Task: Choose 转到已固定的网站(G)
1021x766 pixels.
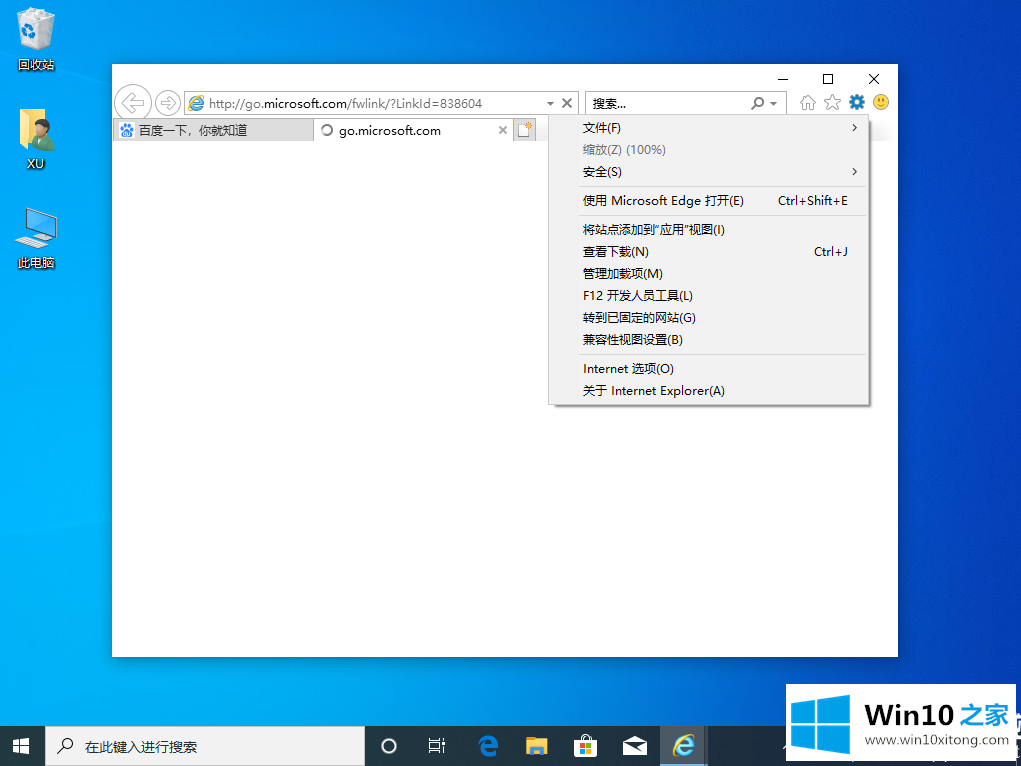Action: [x=709, y=318]
